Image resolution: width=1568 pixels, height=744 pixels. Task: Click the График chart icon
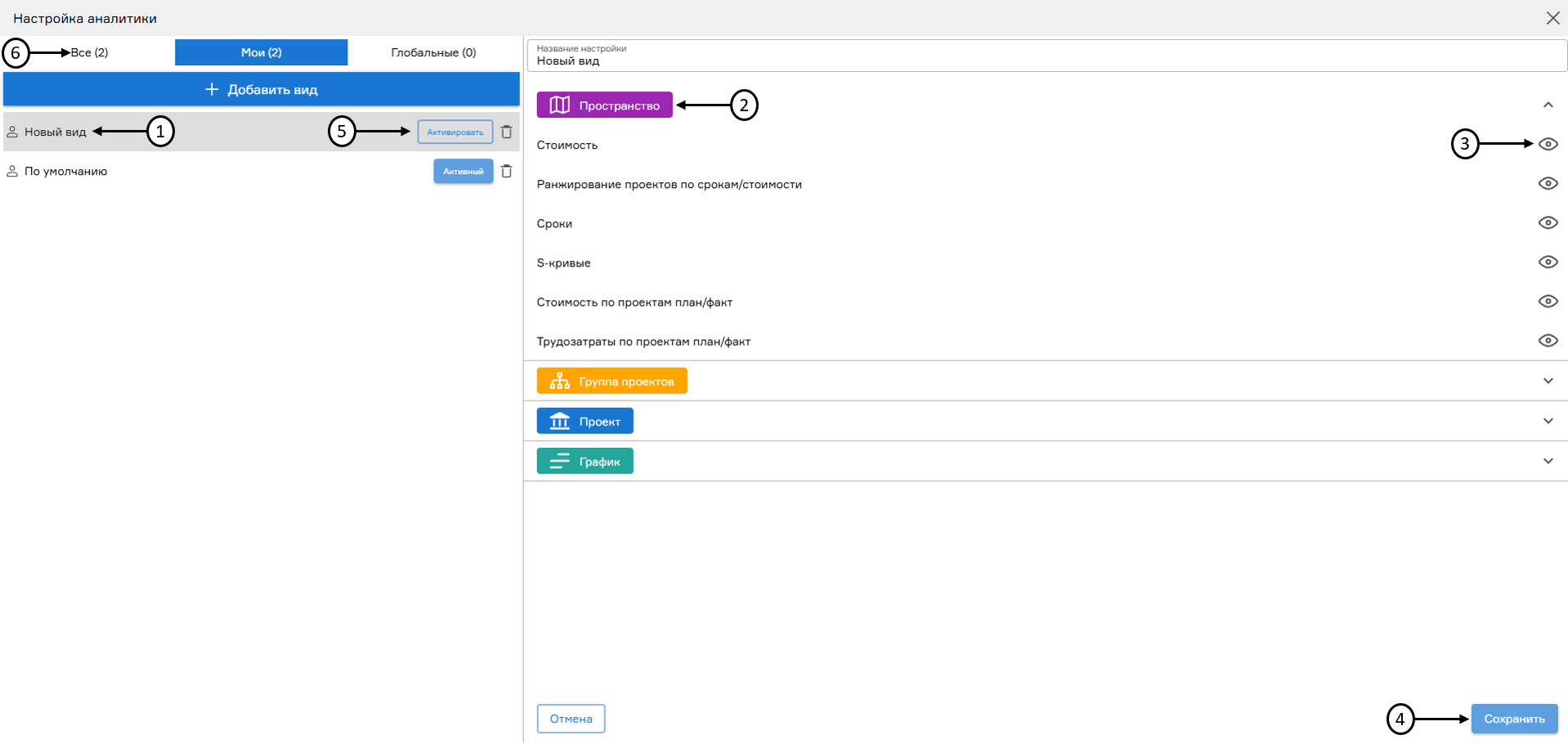pyautogui.click(x=559, y=460)
